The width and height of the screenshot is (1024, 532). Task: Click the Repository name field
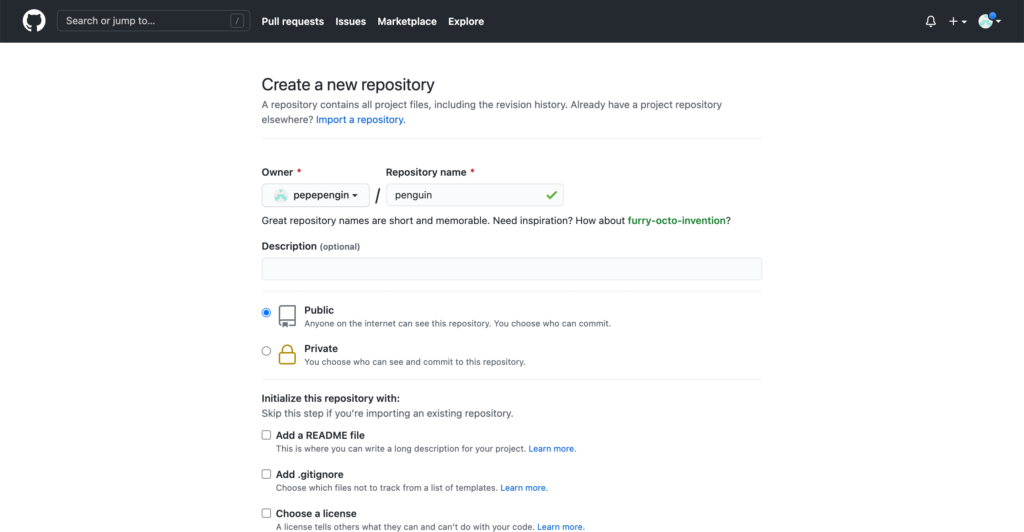(x=475, y=195)
